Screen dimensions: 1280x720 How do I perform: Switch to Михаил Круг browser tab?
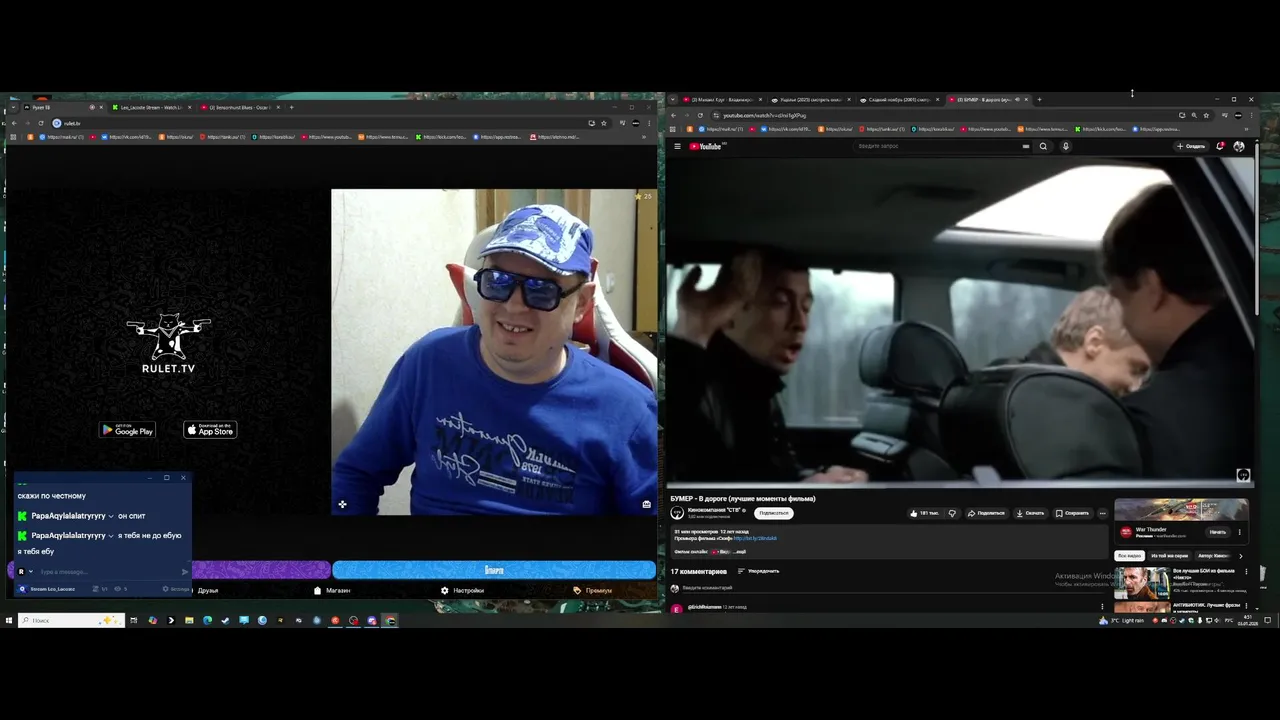point(720,100)
